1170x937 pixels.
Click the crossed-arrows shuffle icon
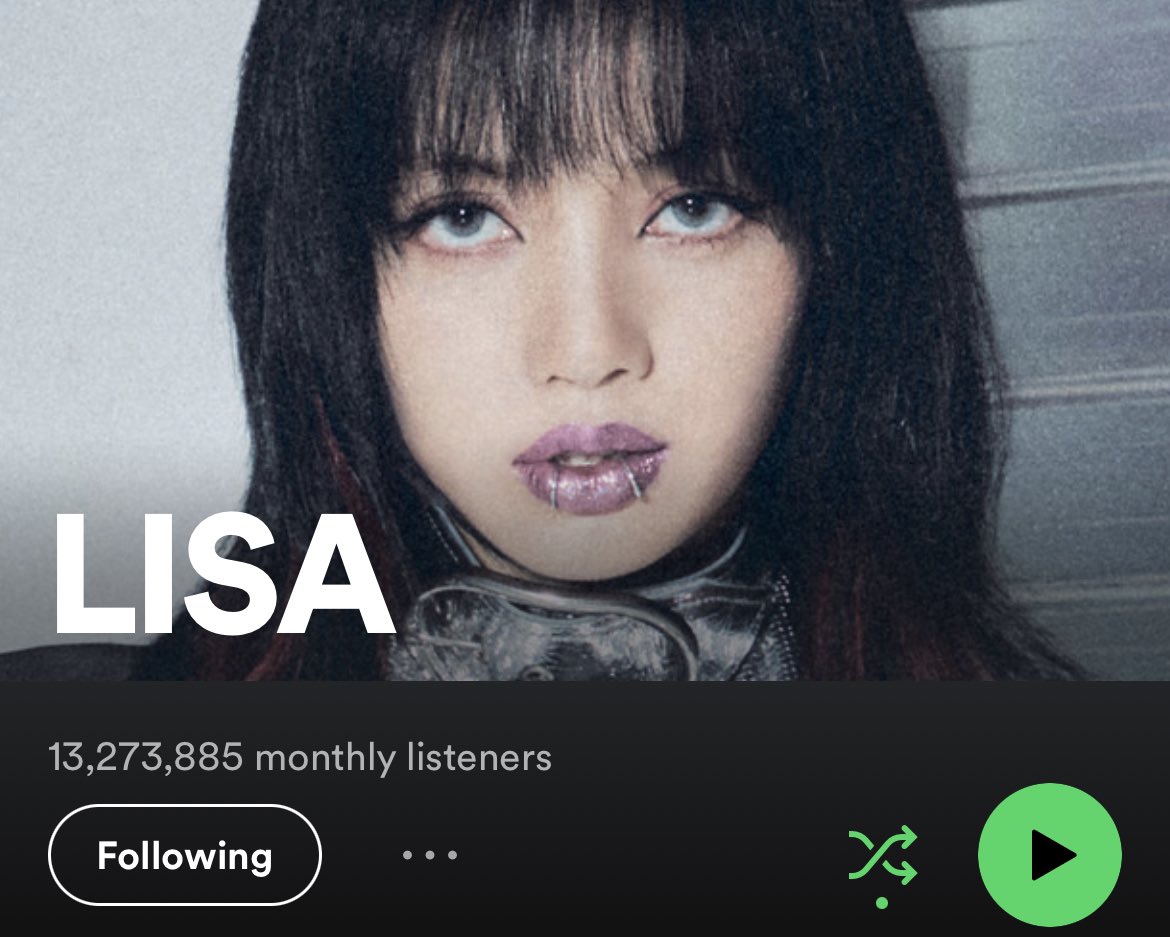883,855
